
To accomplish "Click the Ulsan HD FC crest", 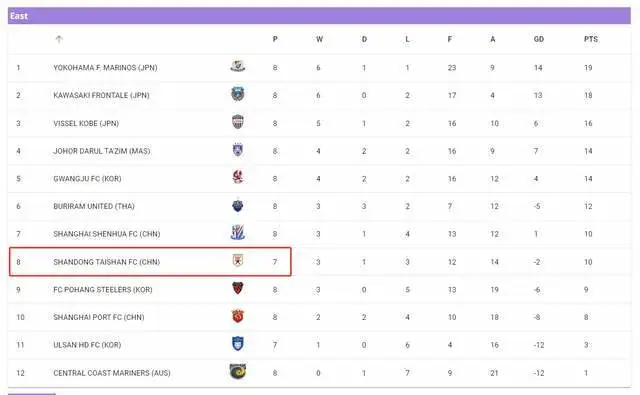I will click(238, 344).
